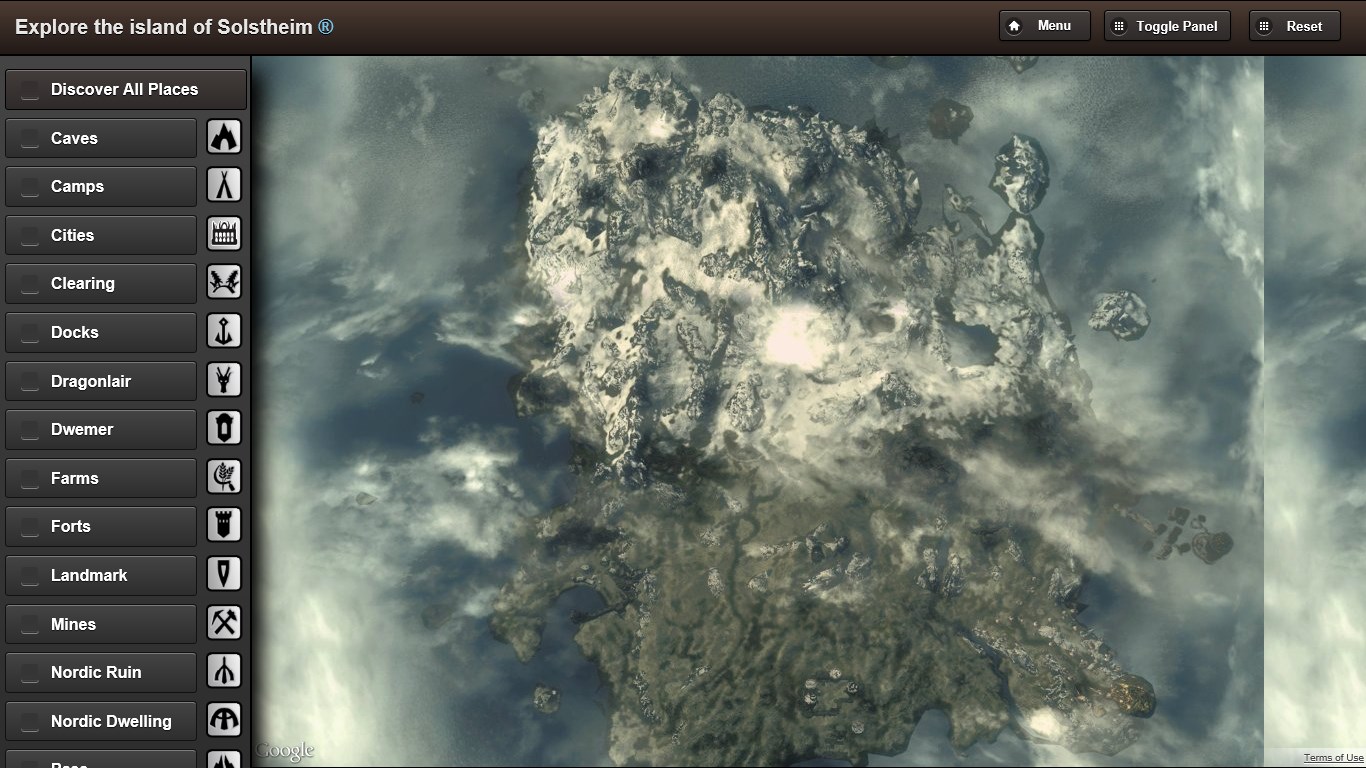This screenshot has height=768, width=1366.
Task: Click the Cities castle wall icon
Action: (x=224, y=234)
